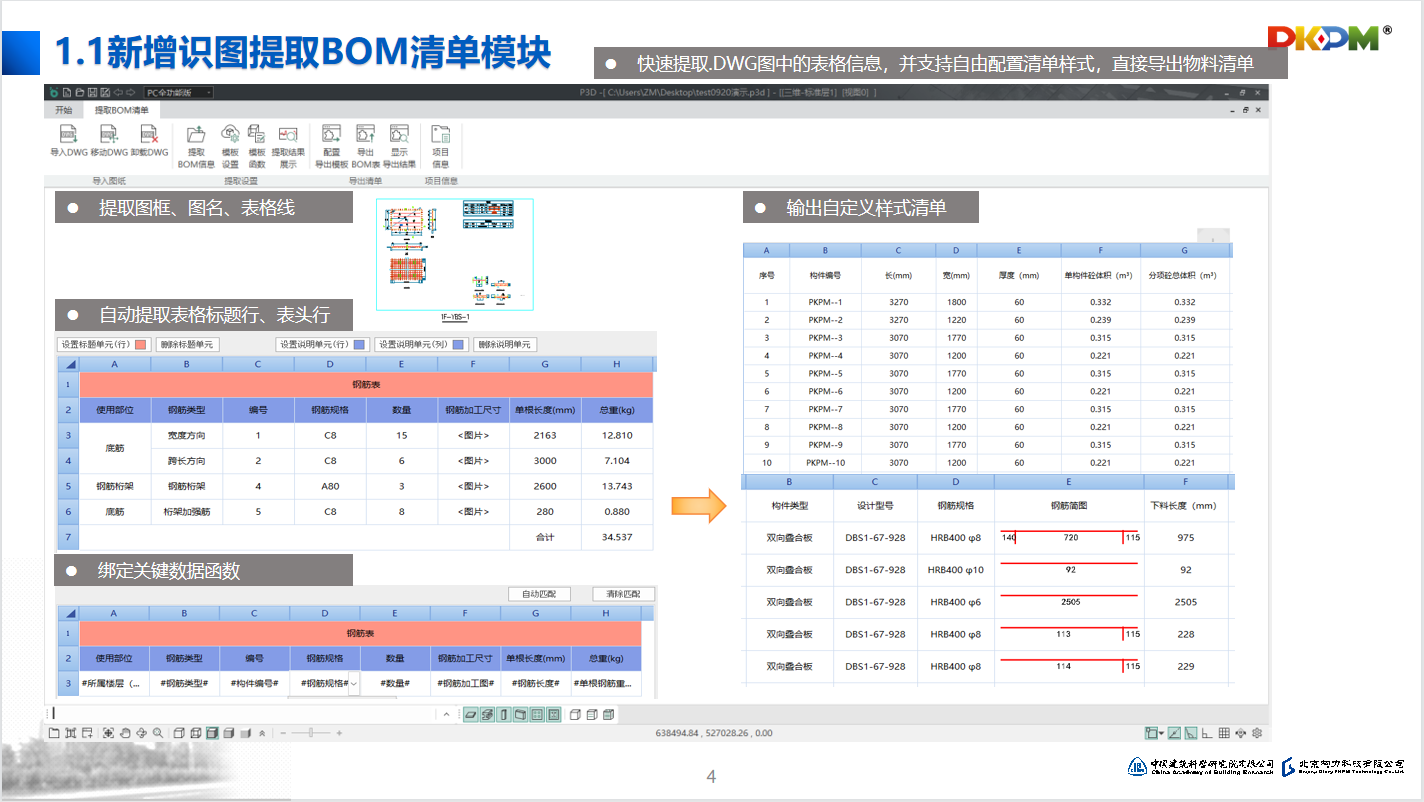Click the 合计 cell in rebar table

[x=545, y=537]
